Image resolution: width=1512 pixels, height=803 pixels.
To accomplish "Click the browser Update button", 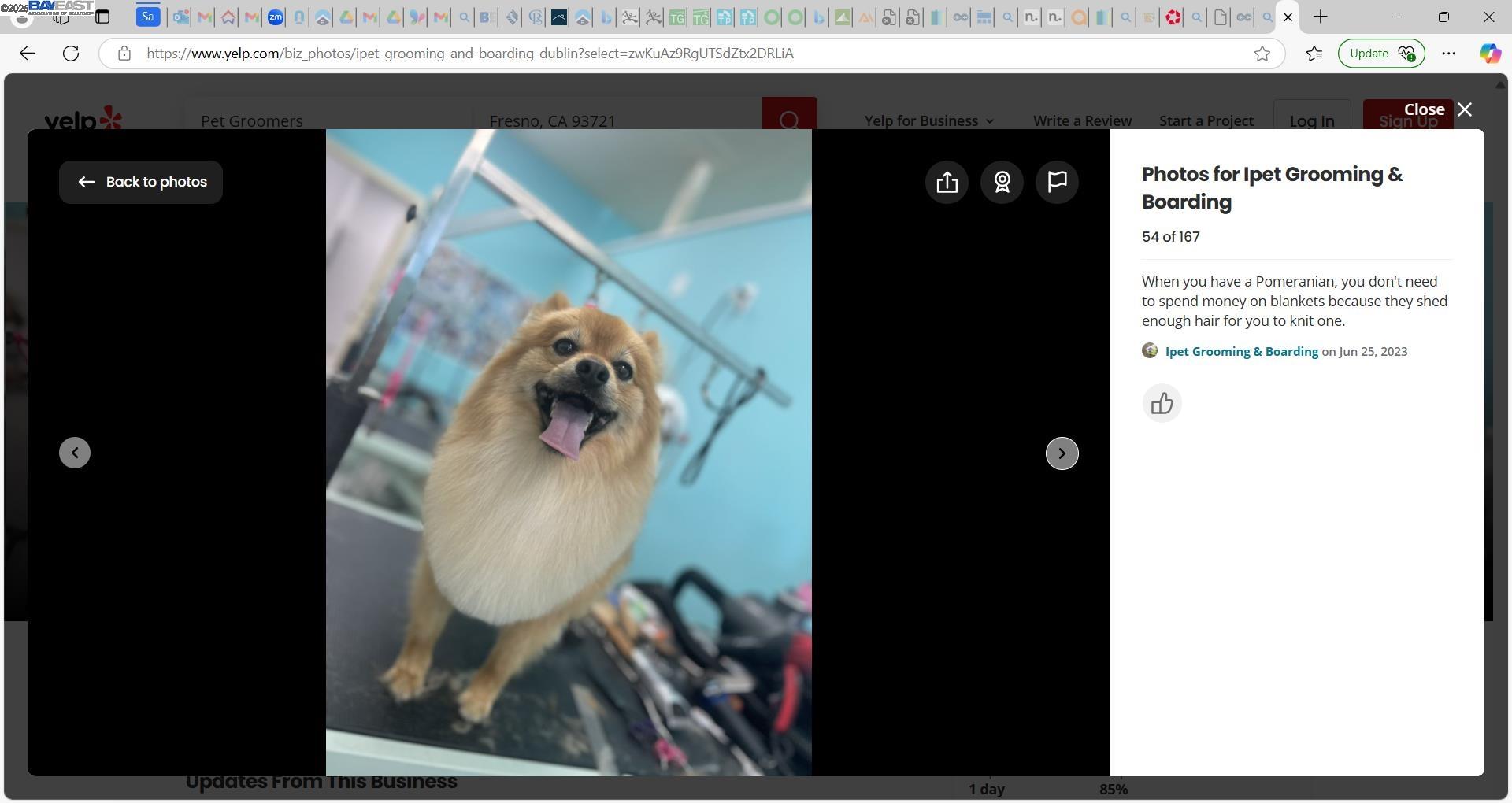I will point(1381,54).
